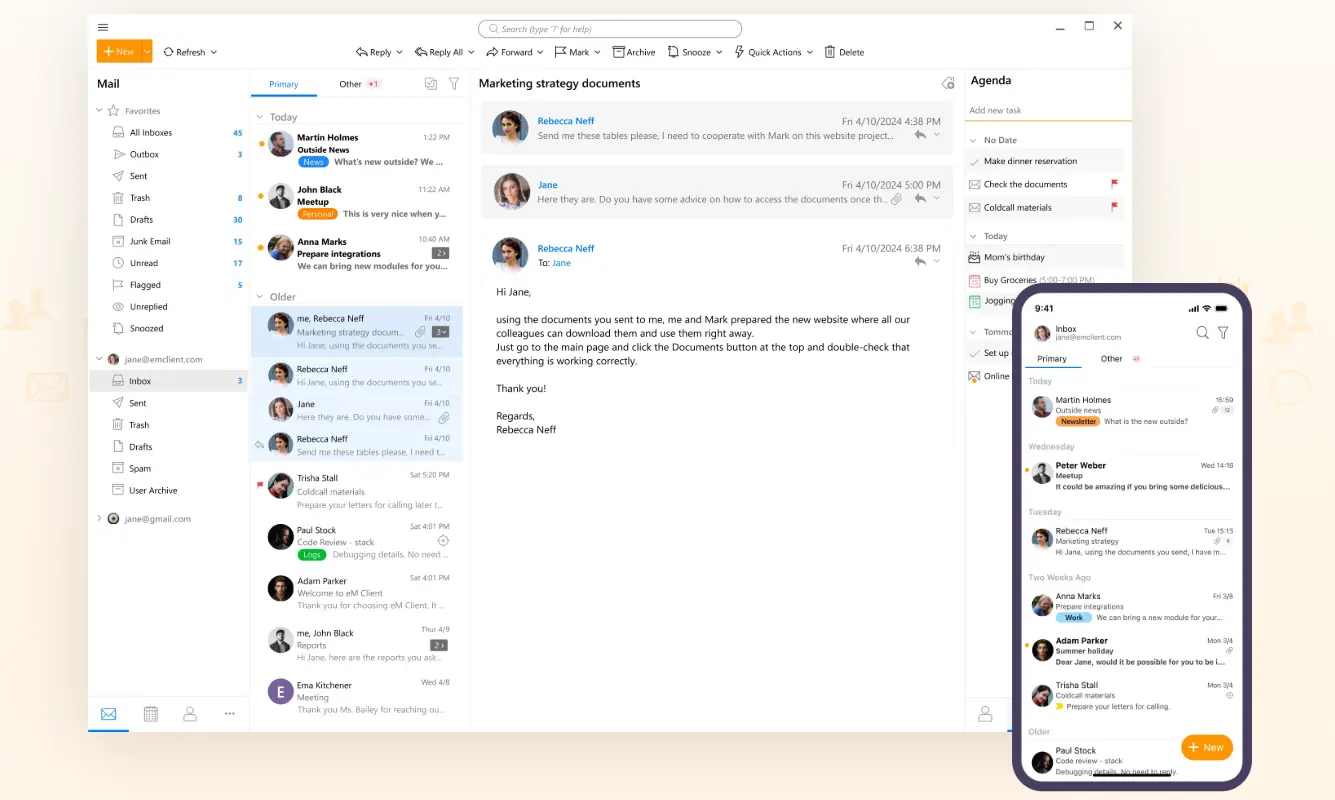The width and height of the screenshot is (1335, 800).
Task: Expand the jane@gmail.com account tree
Action: click(x=99, y=519)
